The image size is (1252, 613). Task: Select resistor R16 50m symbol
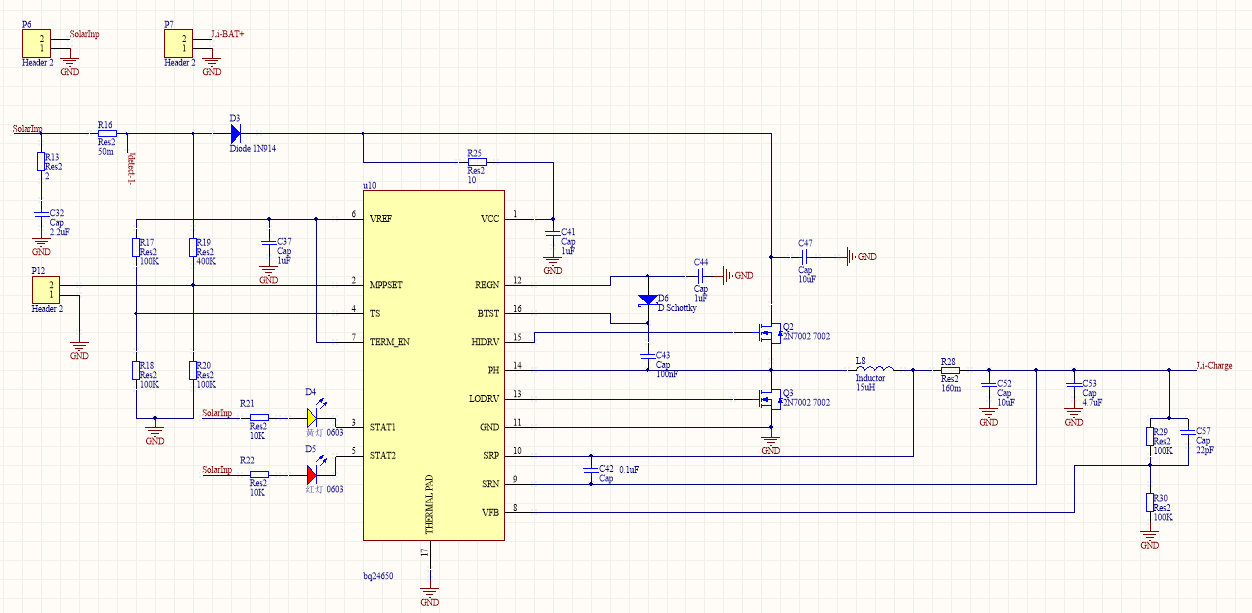pos(107,133)
